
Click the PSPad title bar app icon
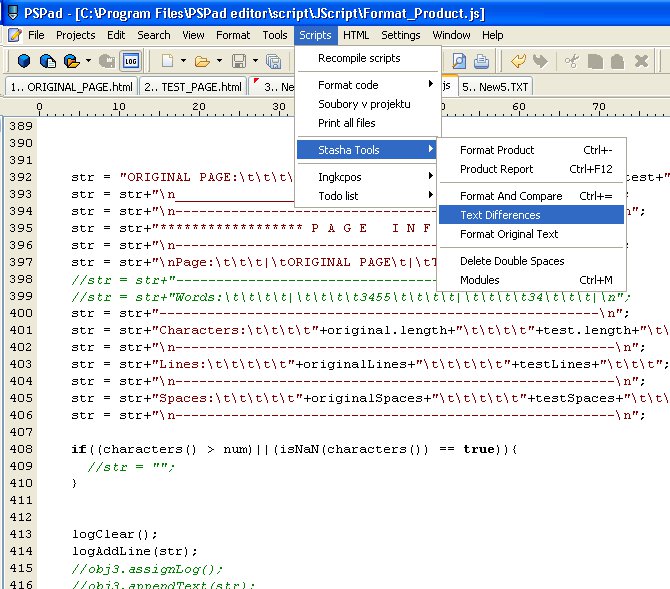(13, 12)
